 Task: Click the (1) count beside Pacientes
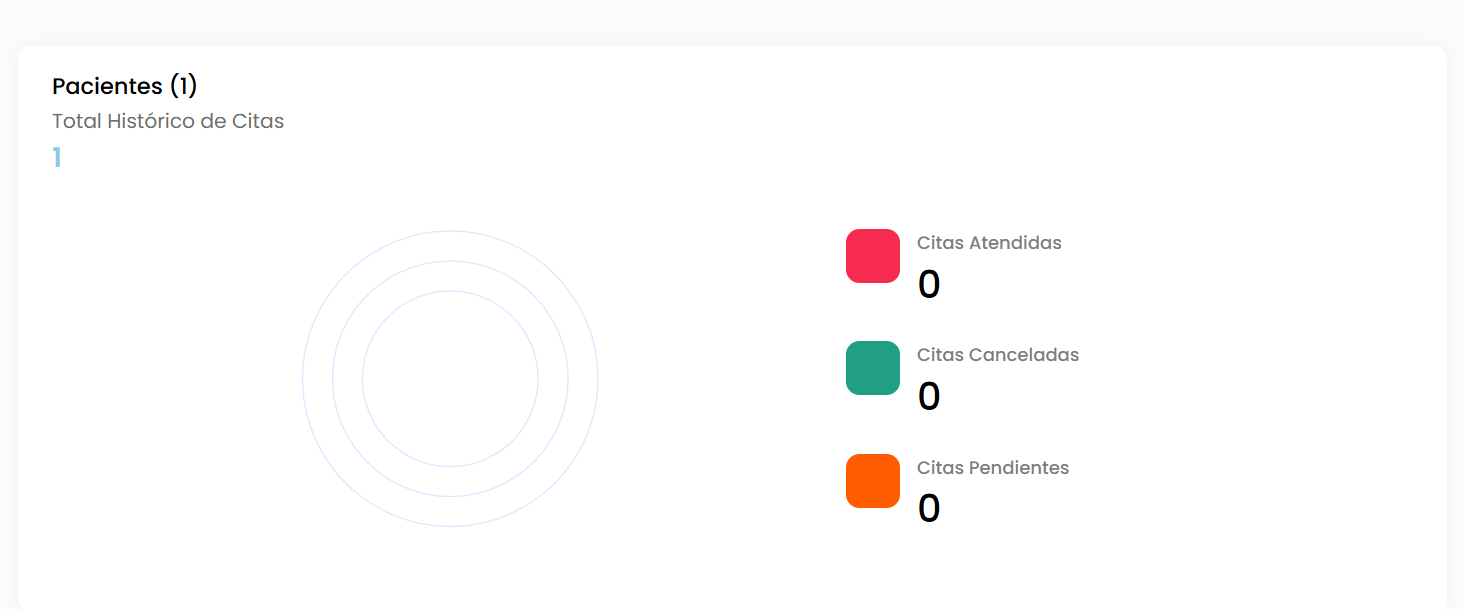click(x=183, y=86)
